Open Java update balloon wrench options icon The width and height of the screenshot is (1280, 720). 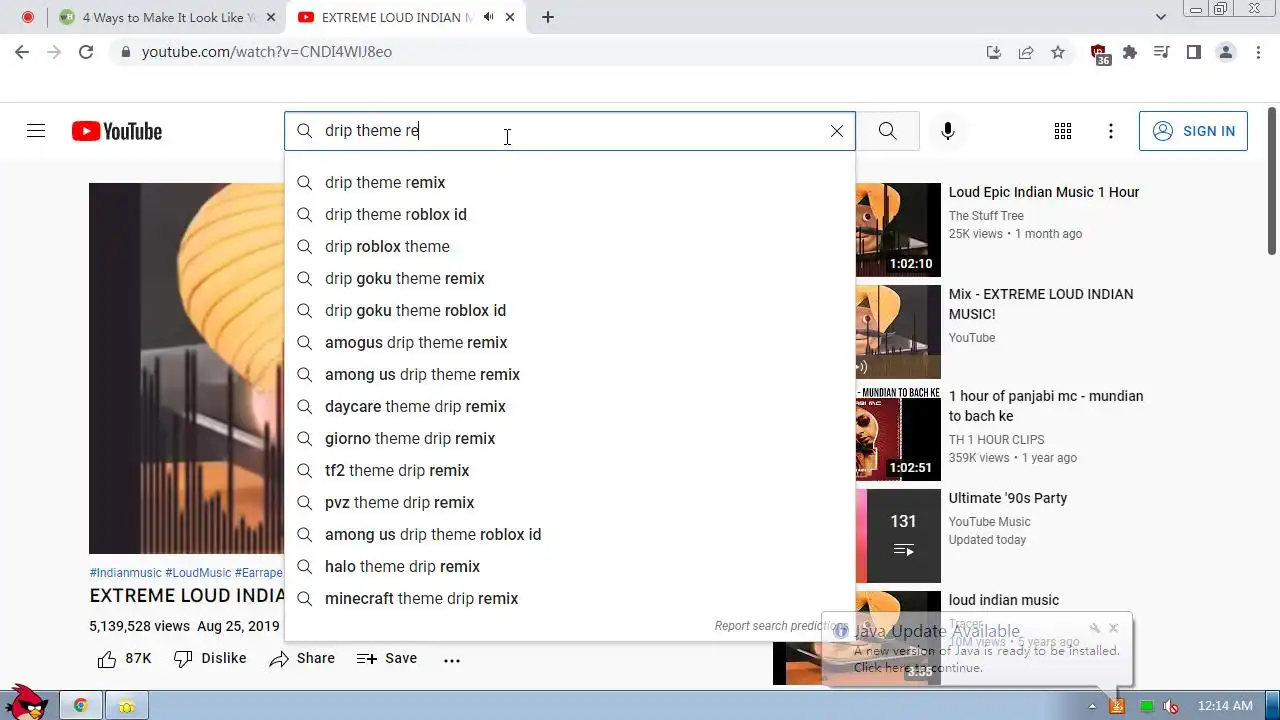point(1095,628)
